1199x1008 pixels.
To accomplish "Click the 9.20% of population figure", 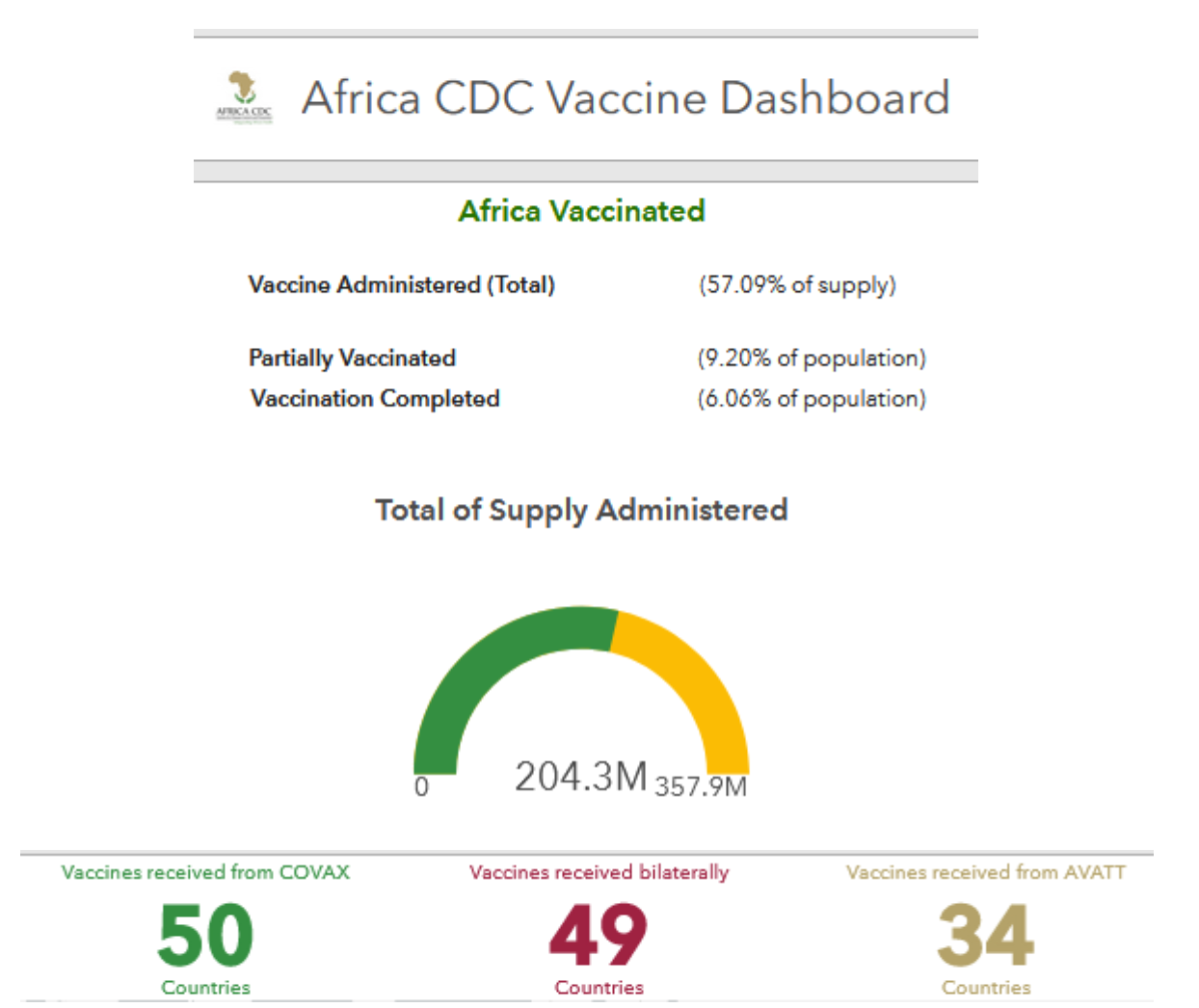I will point(812,358).
